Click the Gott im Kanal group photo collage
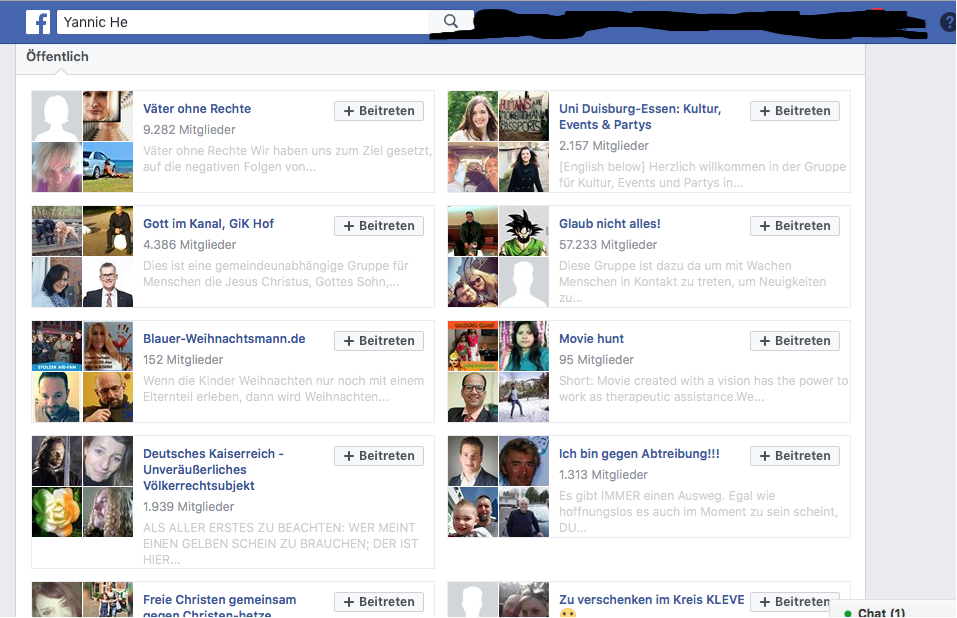The height and width of the screenshot is (618, 957). click(x=82, y=256)
